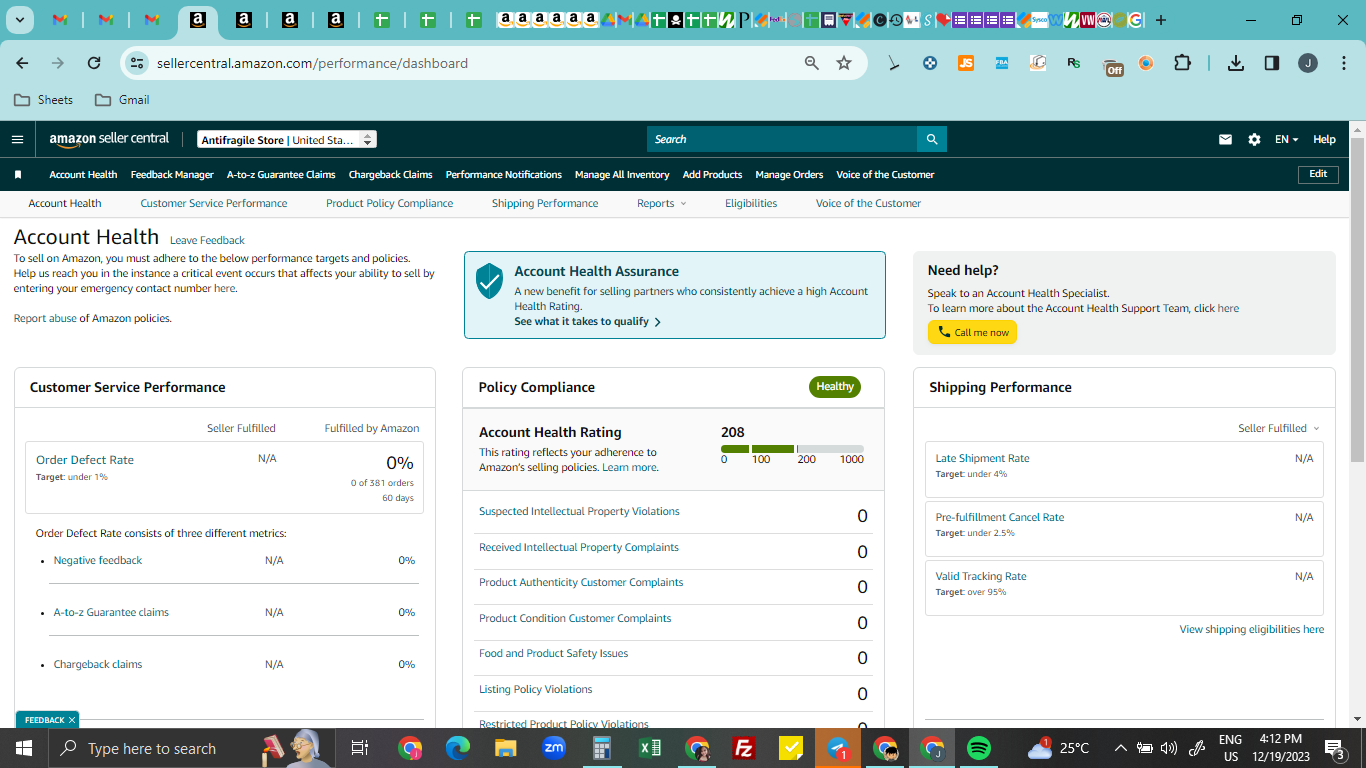The height and width of the screenshot is (768, 1366).
Task: Open the Windows Start menu
Action: click(x=23, y=748)
